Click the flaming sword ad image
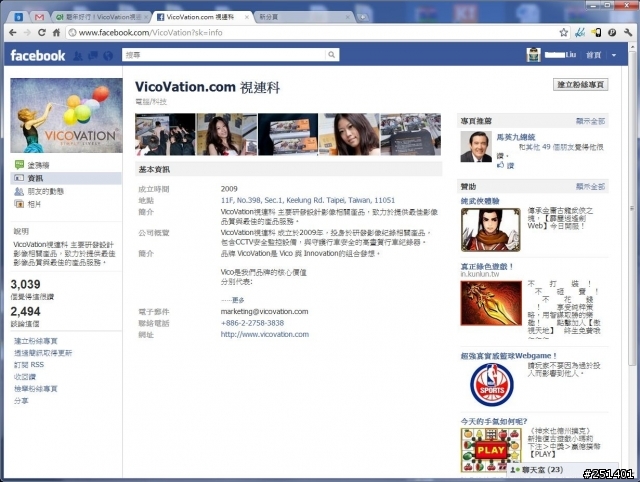 click(491, 303)
